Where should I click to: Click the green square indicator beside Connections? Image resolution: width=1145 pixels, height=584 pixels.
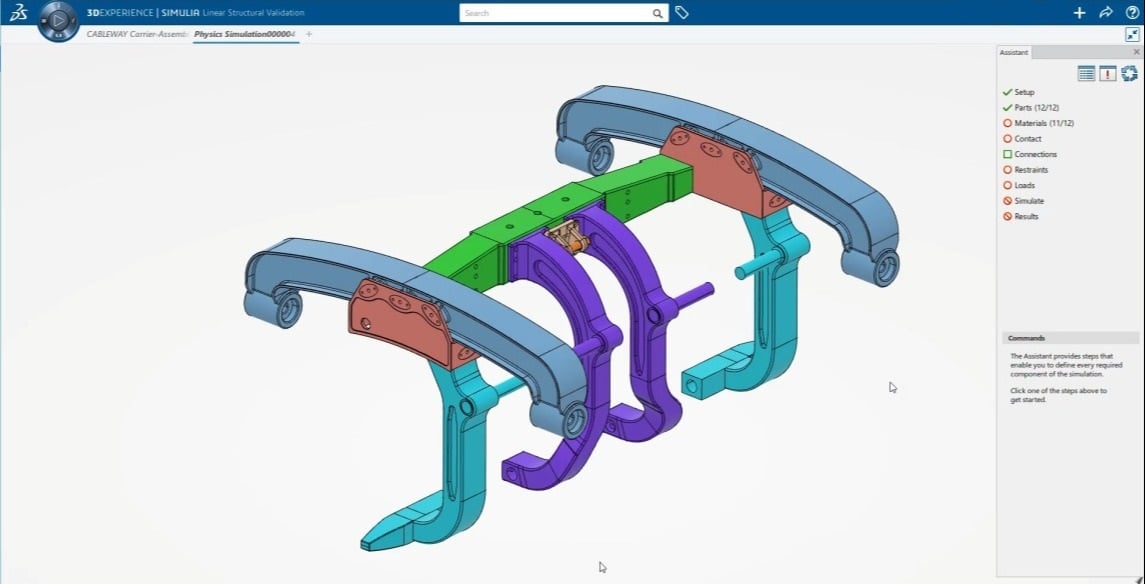(1007, 153)
